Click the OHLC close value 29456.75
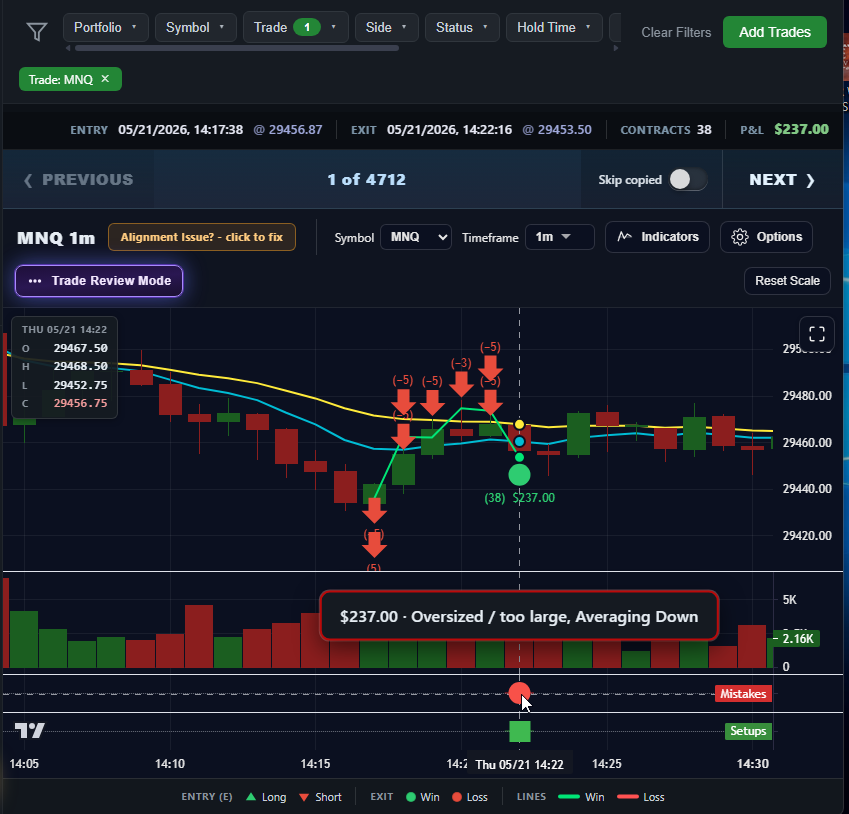The width and height of the screenshot is (849, 814). [x=81, y=403]
